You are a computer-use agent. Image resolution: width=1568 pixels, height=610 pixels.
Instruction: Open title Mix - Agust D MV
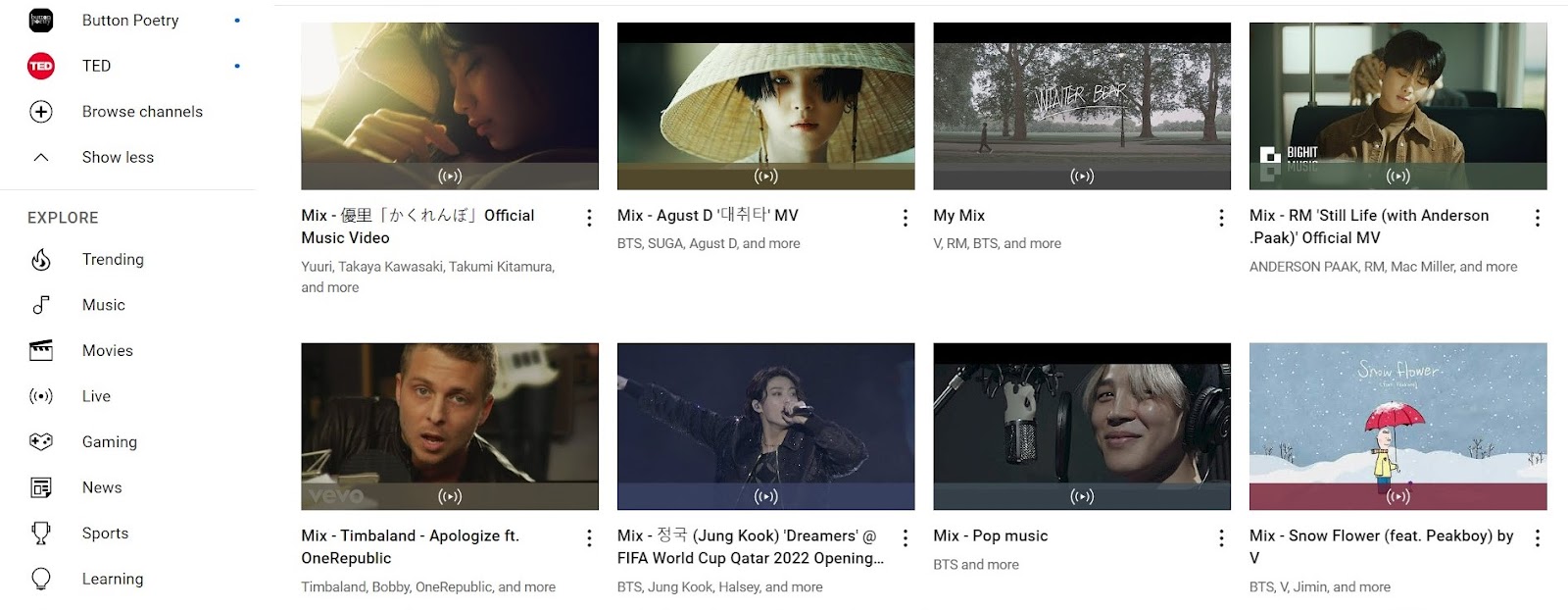click(708, 215)
